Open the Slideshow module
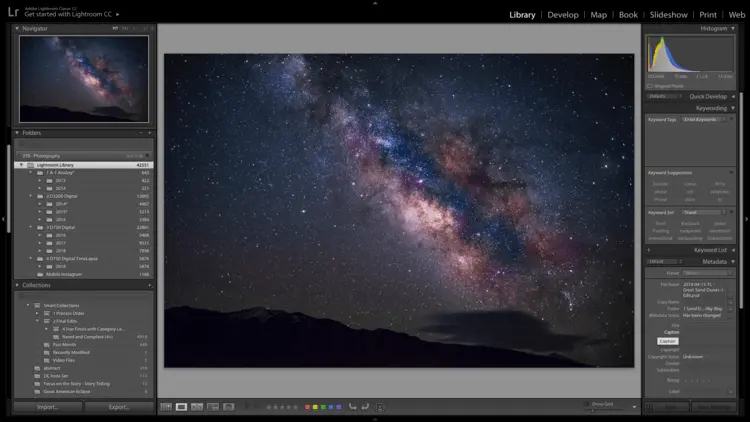The image size is (750, 422). pyautogui.click(x=668, y=15)
